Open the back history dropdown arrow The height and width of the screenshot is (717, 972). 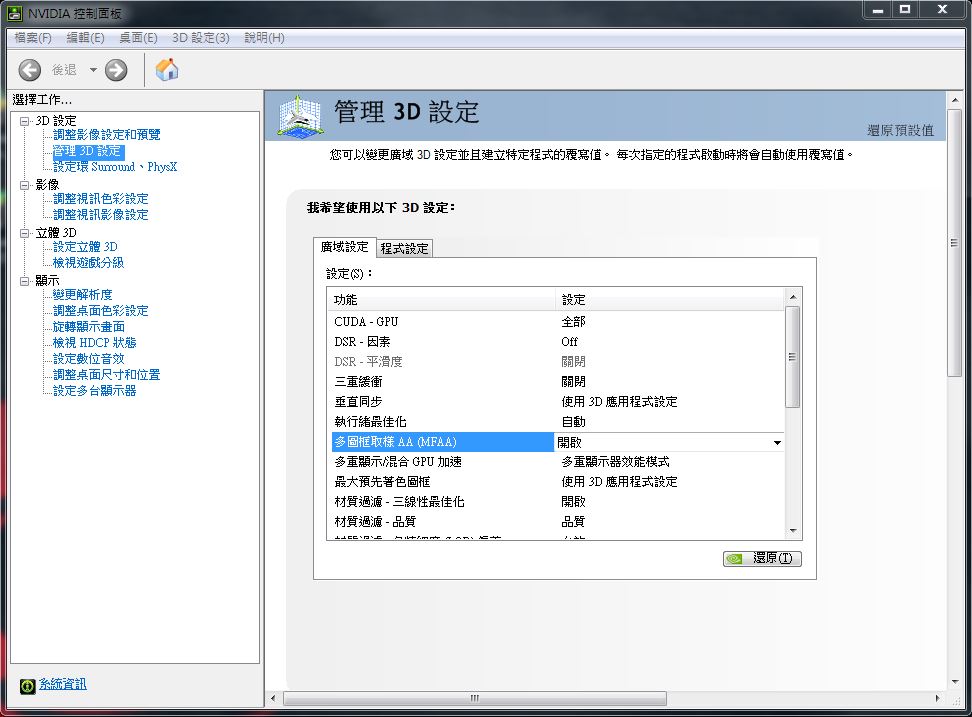93,70
